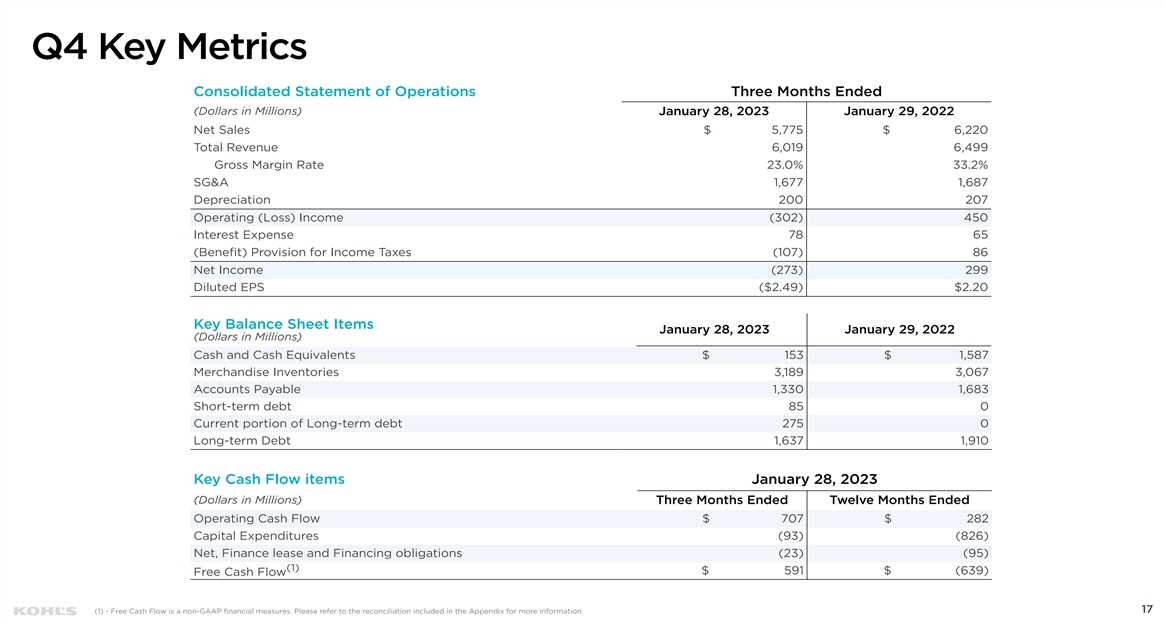Select the Key Cash Flow items heading
This screenshot has height=625, width=1166.
[x=268, y=479]
